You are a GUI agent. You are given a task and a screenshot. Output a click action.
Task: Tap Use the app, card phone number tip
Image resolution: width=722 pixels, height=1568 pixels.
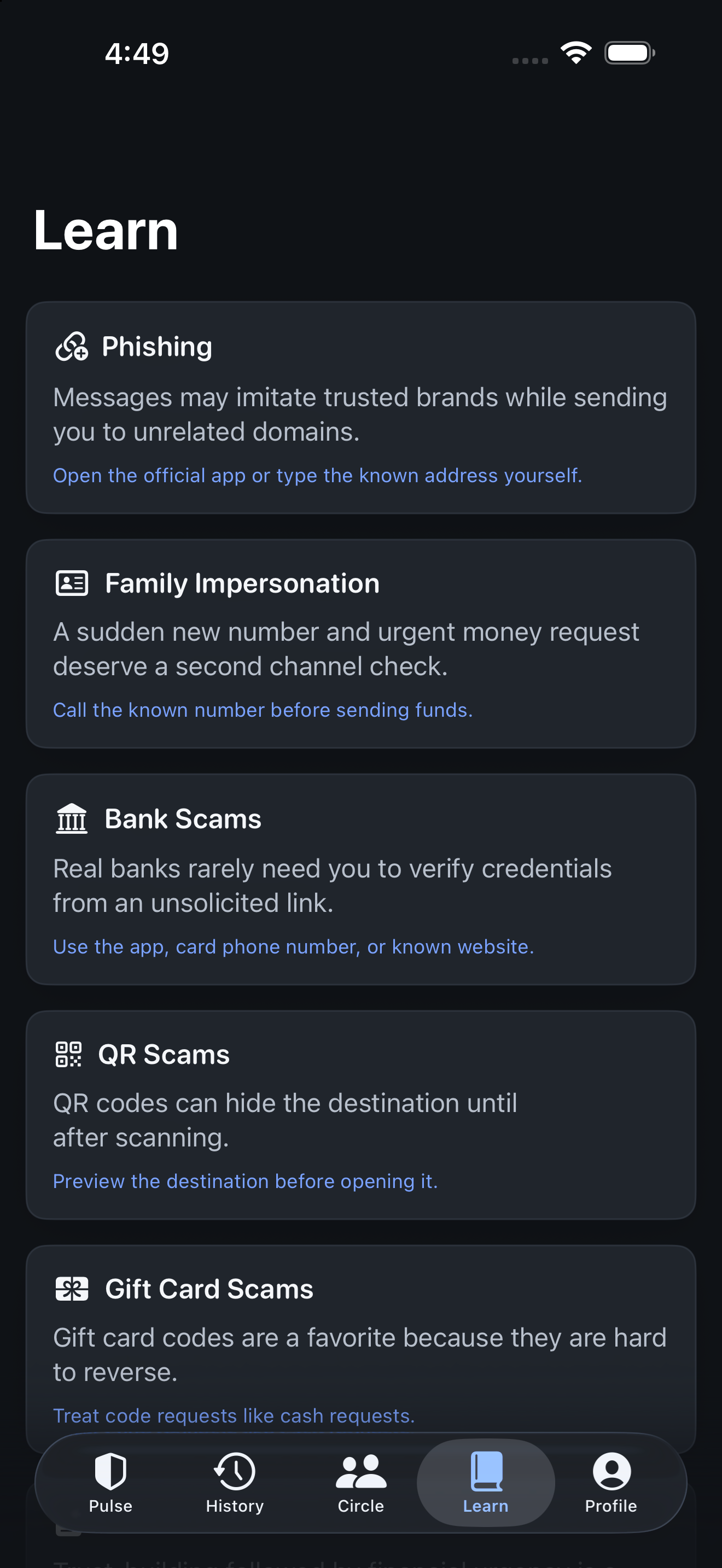293,946
